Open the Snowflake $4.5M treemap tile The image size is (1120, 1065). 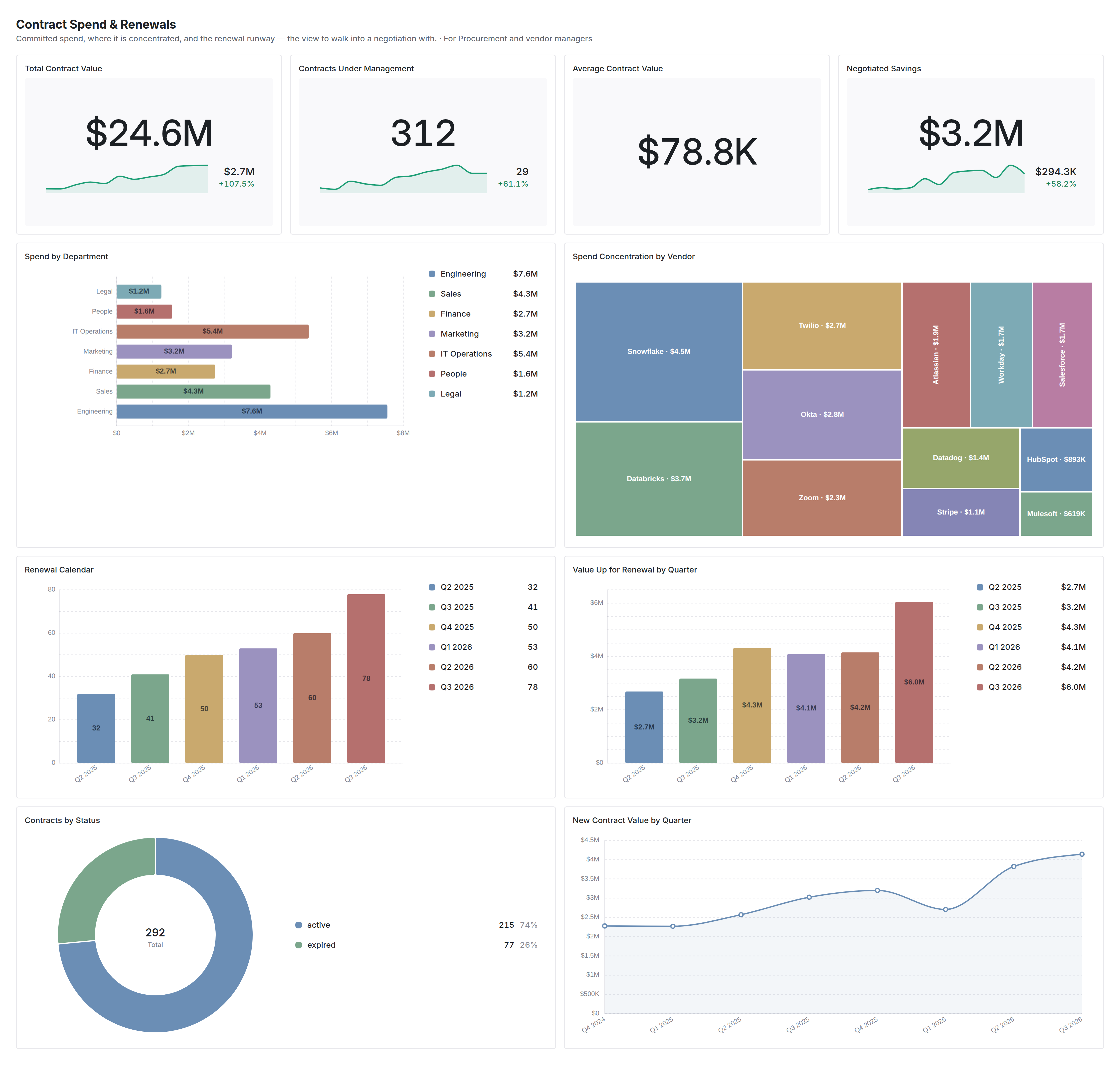coord(659,352)
